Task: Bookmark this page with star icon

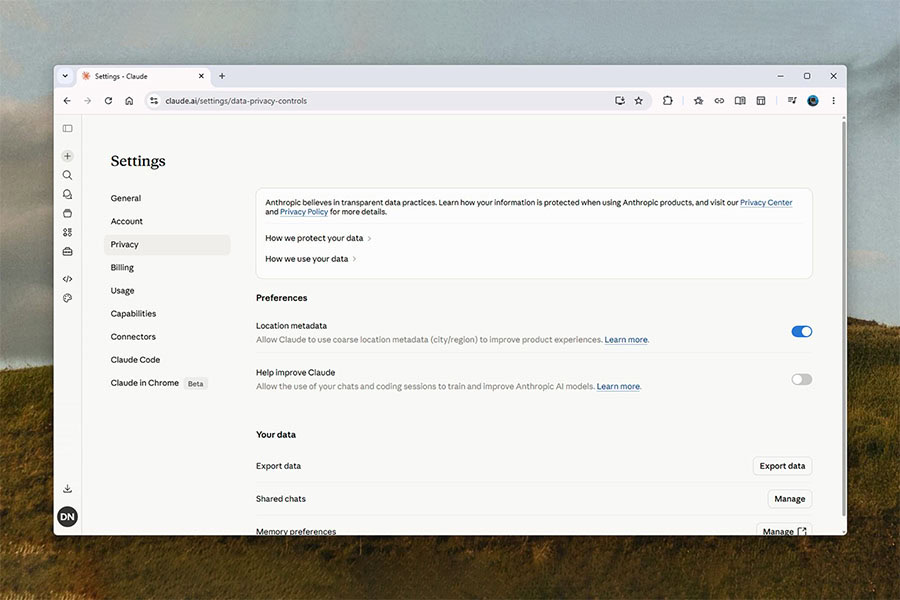Action: coord(638,101)
